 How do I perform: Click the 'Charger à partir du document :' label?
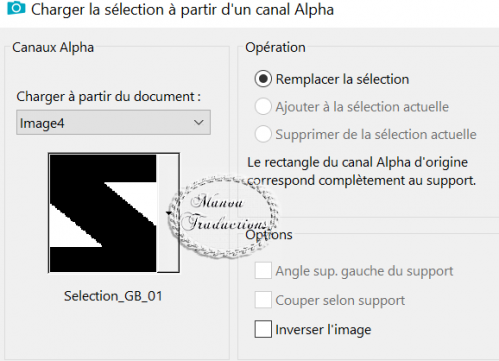tap(109, 97)
